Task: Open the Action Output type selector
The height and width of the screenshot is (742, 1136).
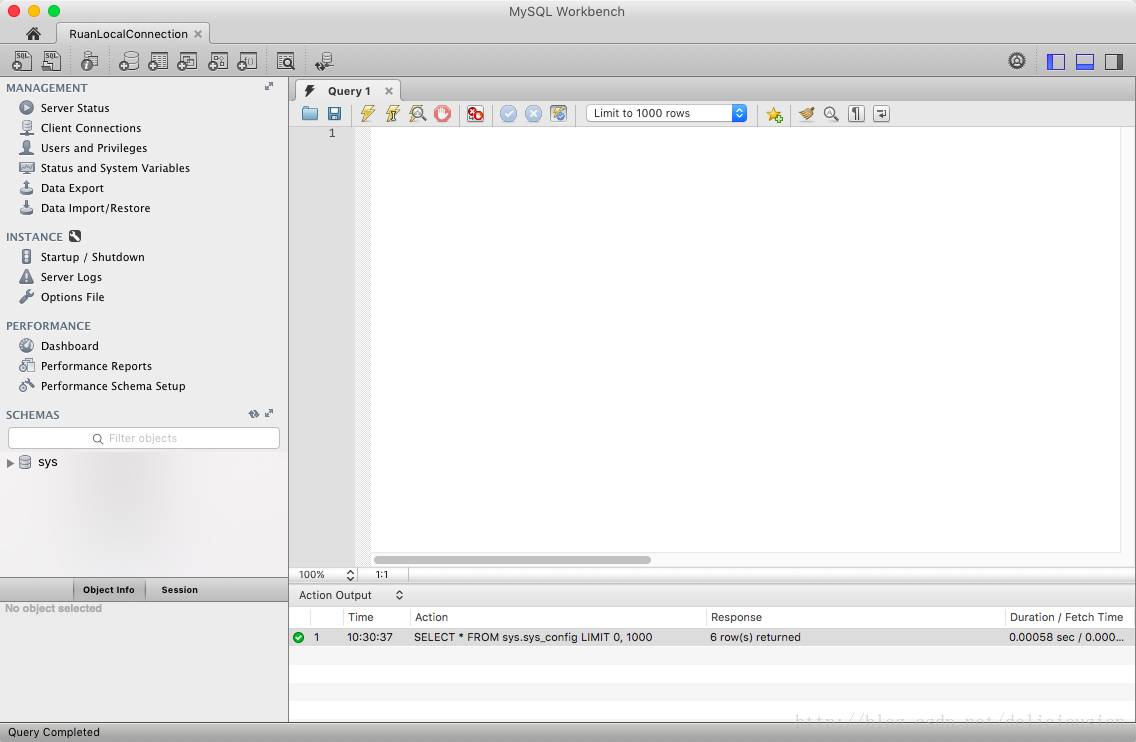Action: click(399, 595)
